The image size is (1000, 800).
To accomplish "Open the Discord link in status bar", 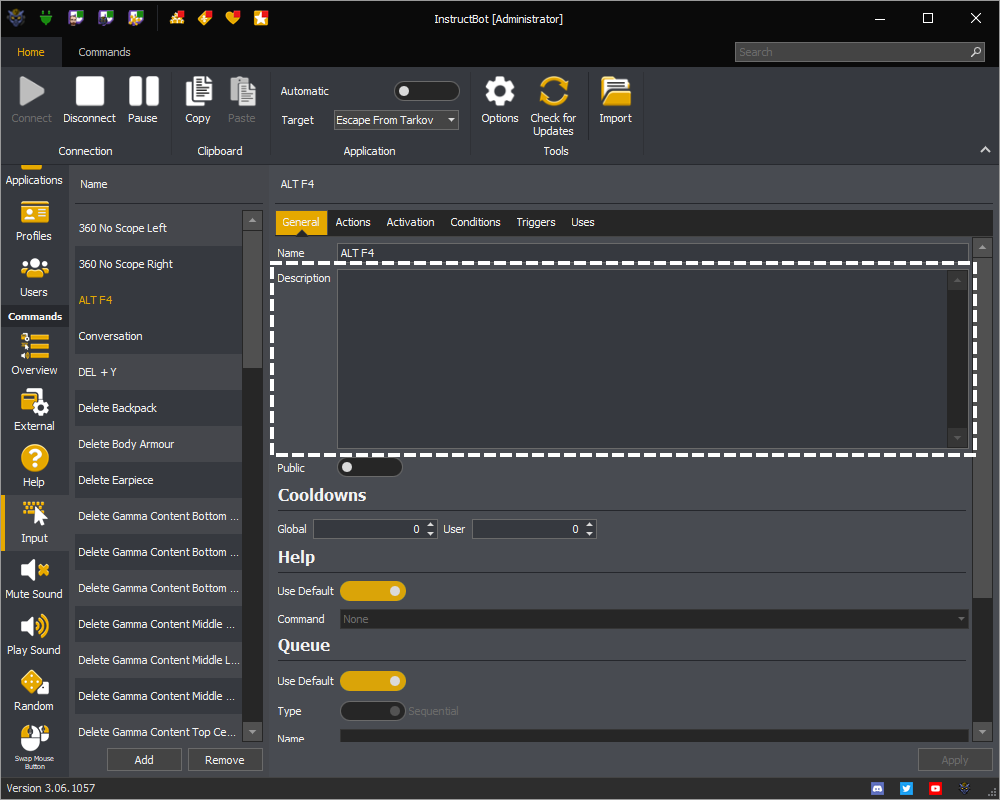I will coord(878,789).
